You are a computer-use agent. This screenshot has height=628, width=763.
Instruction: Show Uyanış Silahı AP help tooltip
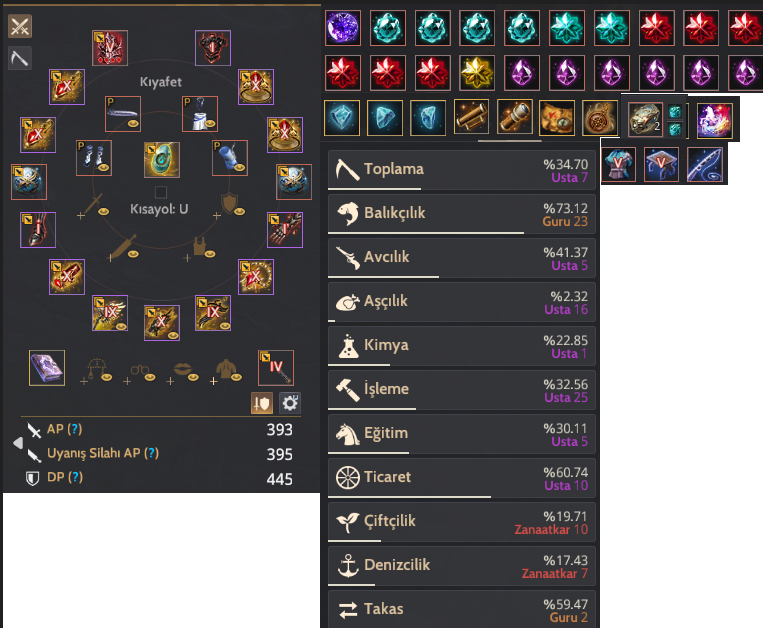pyautogui.click(x=151, y=453)
